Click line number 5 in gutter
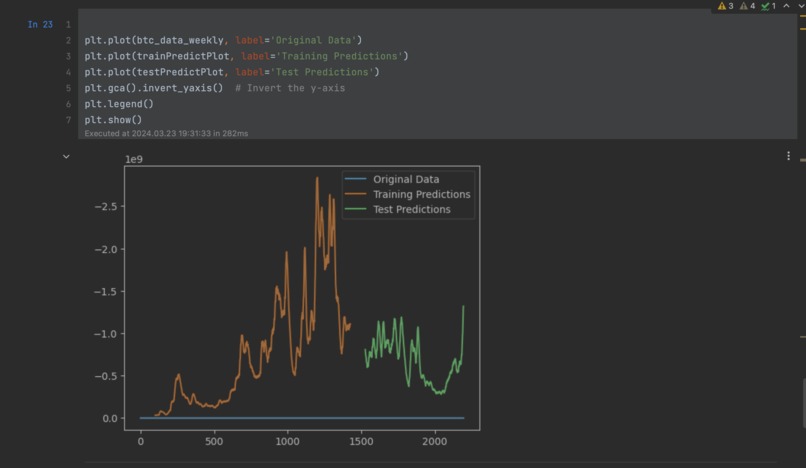Image resolution: width=806 pixels, height=468 pixels. [68, 88]
